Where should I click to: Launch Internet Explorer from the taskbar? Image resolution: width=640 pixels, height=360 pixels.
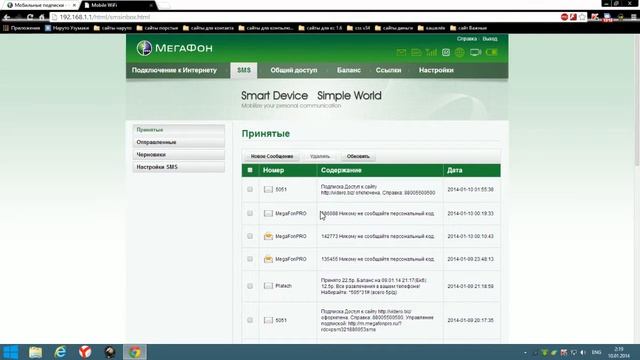(60, 352)
